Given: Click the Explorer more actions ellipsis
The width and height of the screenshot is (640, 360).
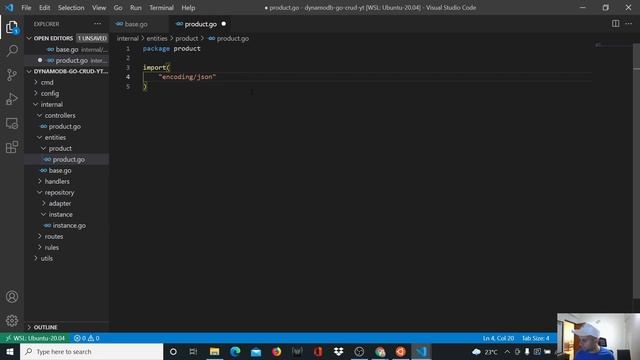Looking at the screenshot, I should point(97,24).
